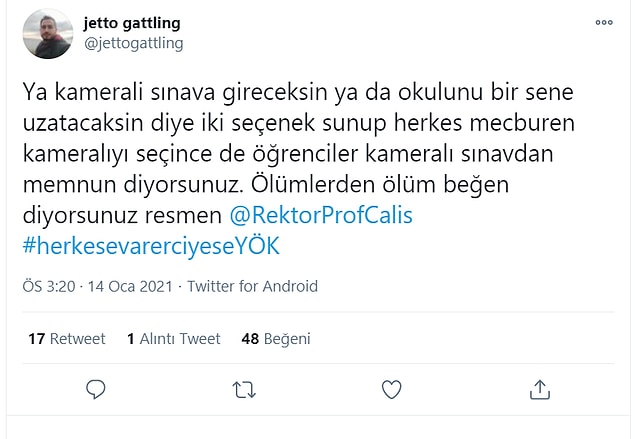Click the number 17 retweet count
Viewport: 635px width, 439px height.
(36, 339)
